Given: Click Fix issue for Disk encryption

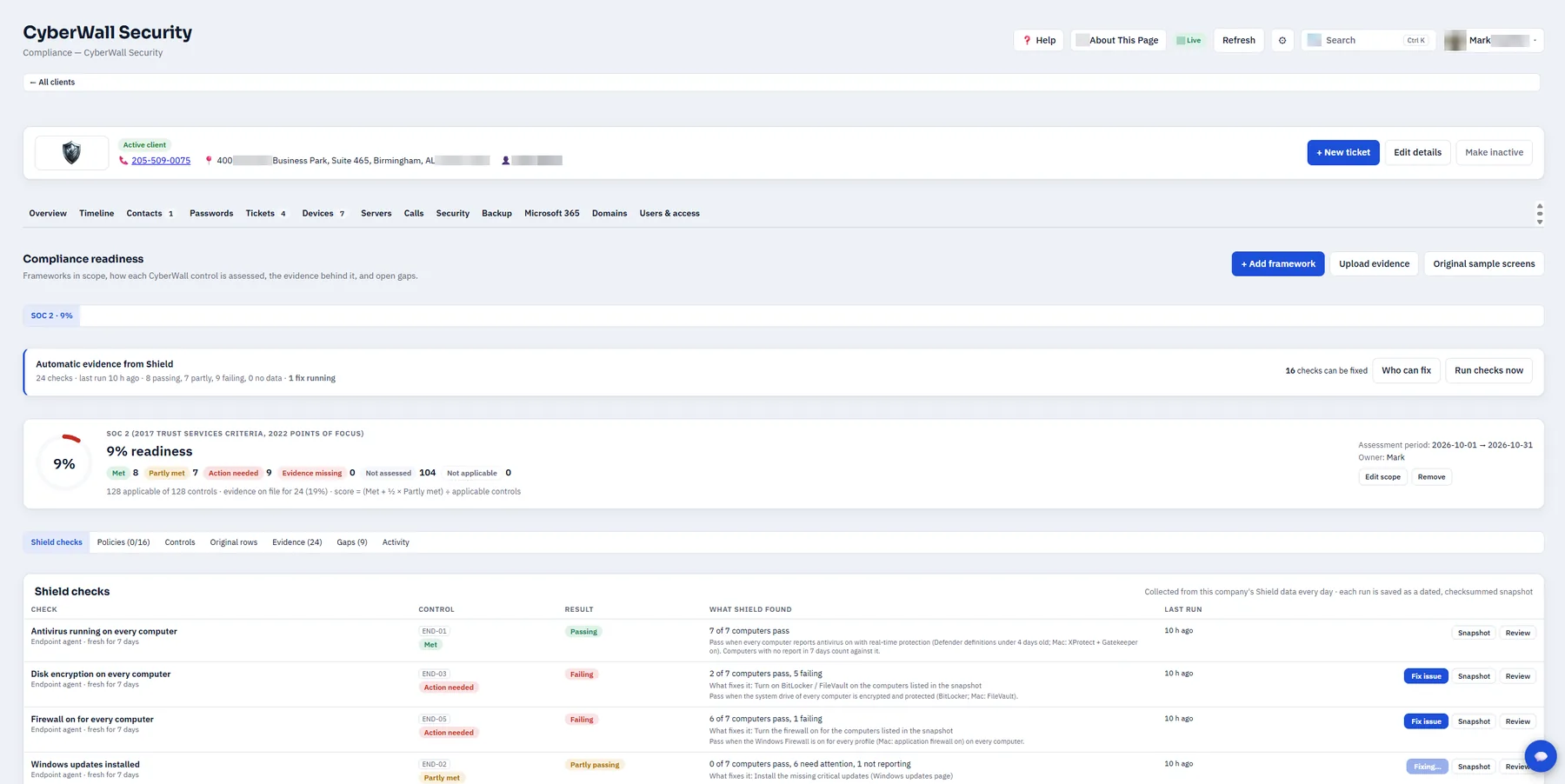Looking at the screenshot, I should (x=1426, y=677).
